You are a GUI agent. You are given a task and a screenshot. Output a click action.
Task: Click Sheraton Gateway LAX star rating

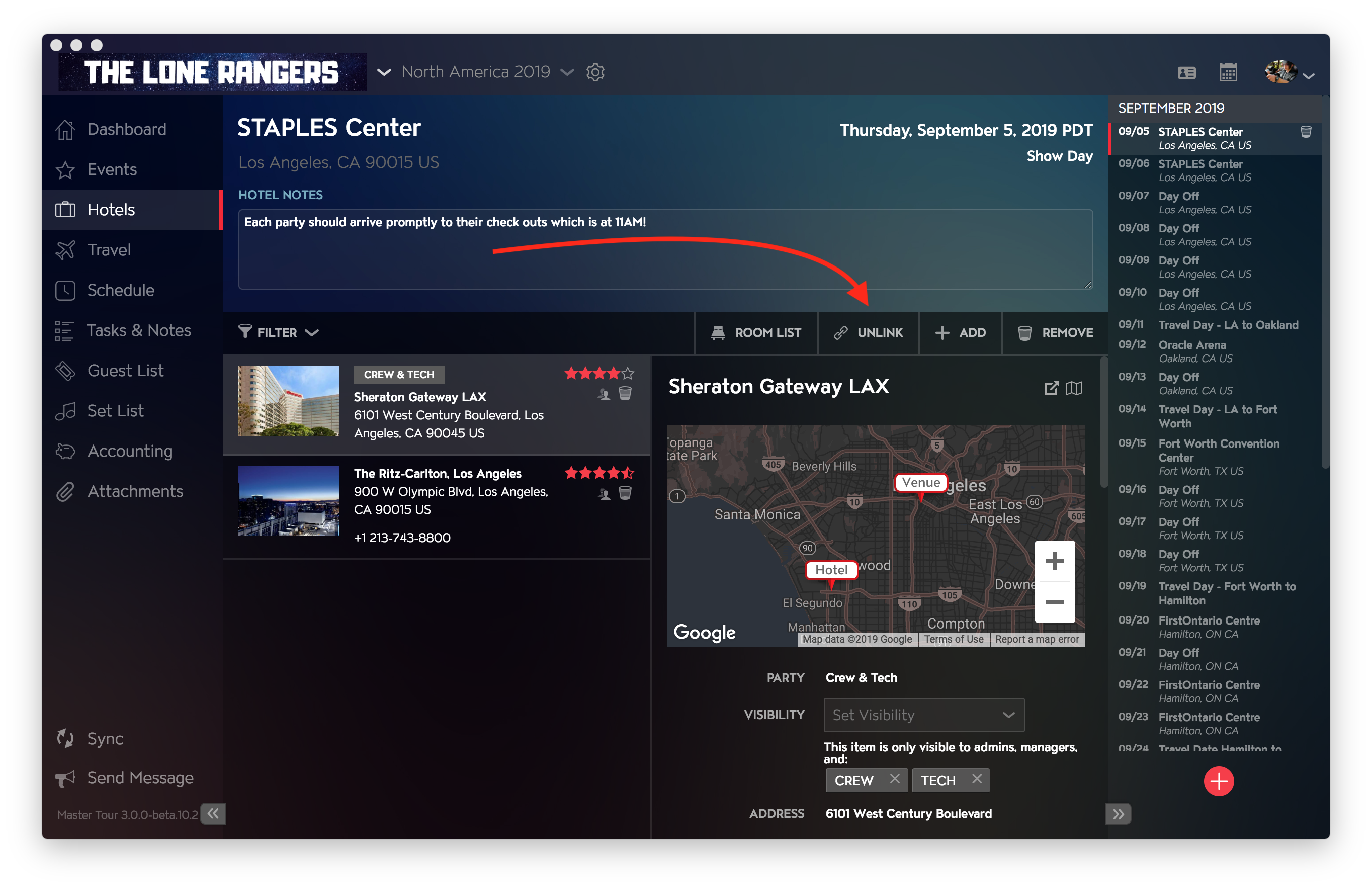(599, 373)
